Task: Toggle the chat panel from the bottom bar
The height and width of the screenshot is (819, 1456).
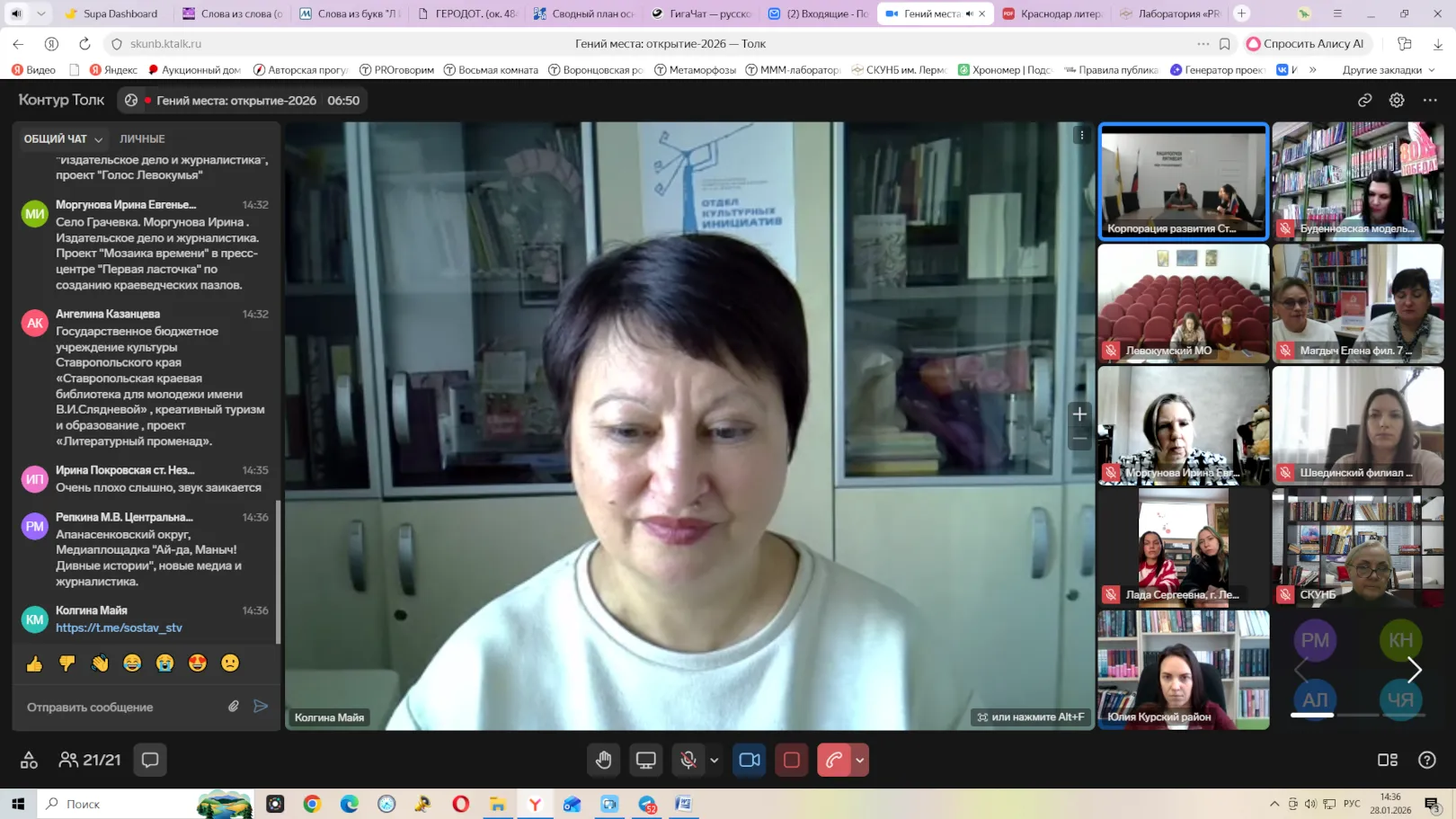Action: pyautogui.click(x=150, y=761)
